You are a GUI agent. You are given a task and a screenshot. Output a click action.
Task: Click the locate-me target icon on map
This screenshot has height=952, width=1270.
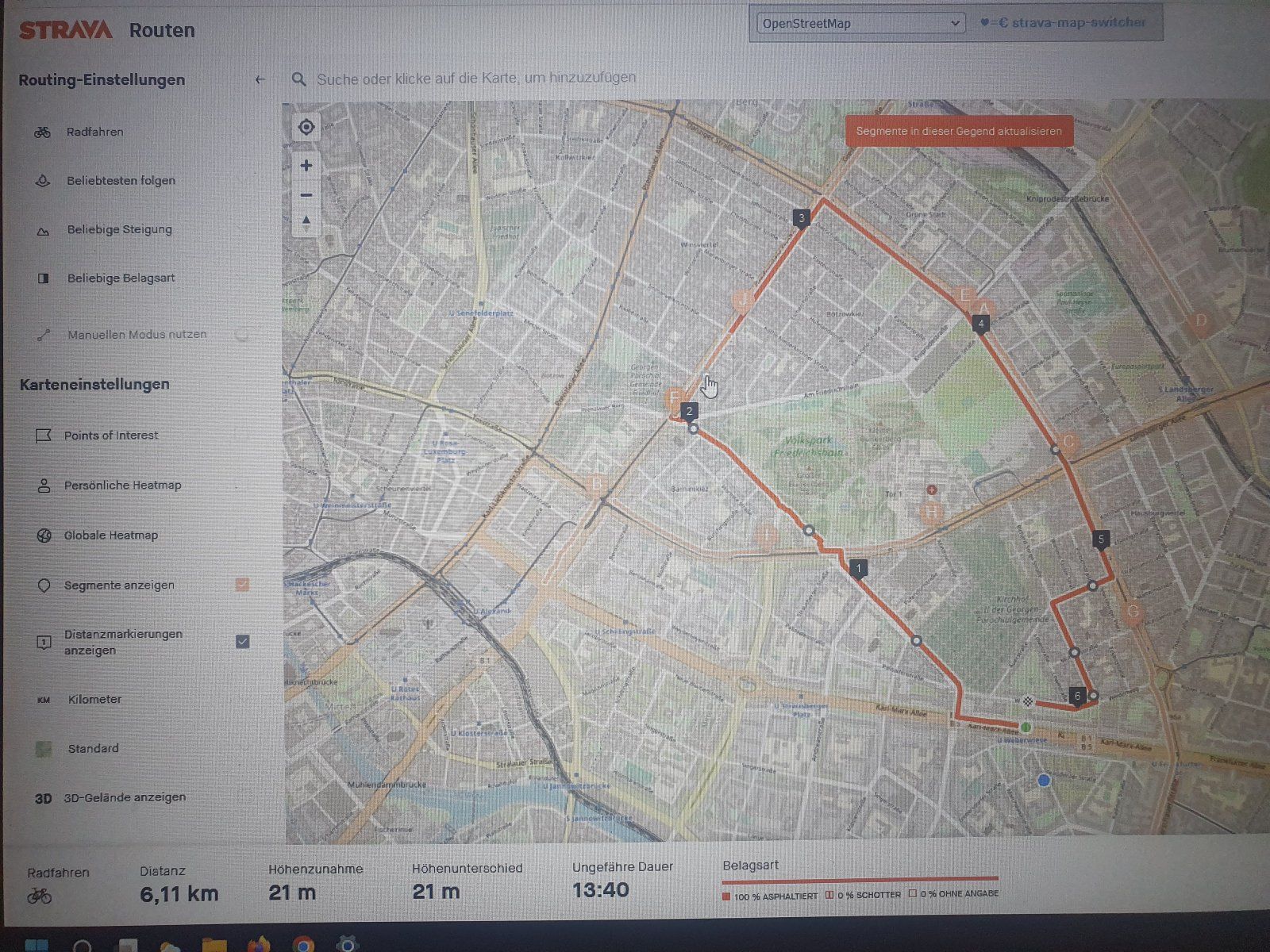(306, 127)
